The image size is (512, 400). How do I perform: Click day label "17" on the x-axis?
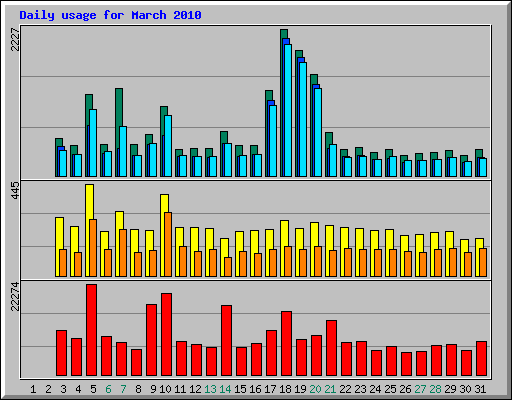[x=270, y=389]
